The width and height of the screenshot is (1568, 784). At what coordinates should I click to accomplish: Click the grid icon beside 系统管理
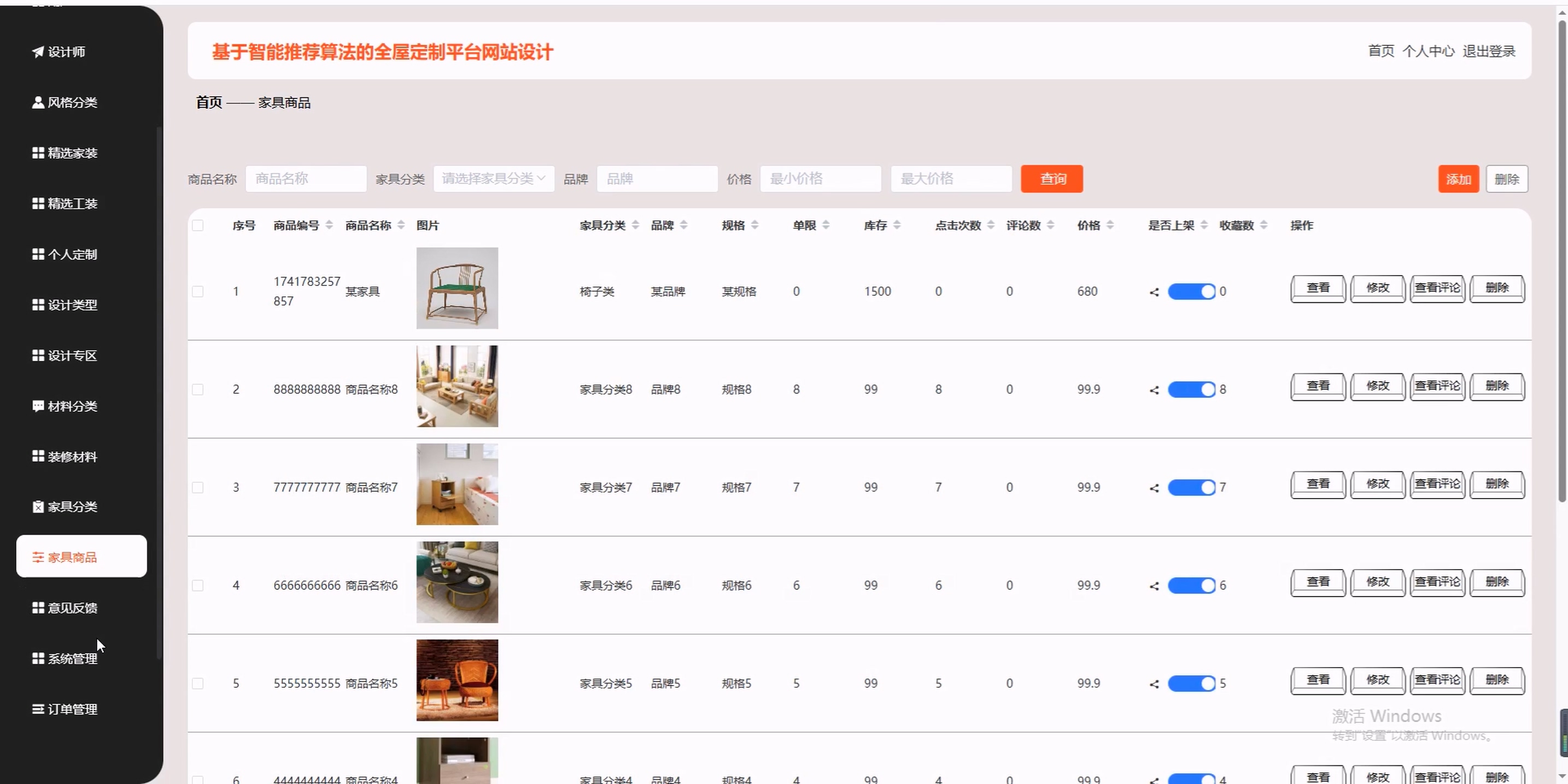tap(38, 659)
